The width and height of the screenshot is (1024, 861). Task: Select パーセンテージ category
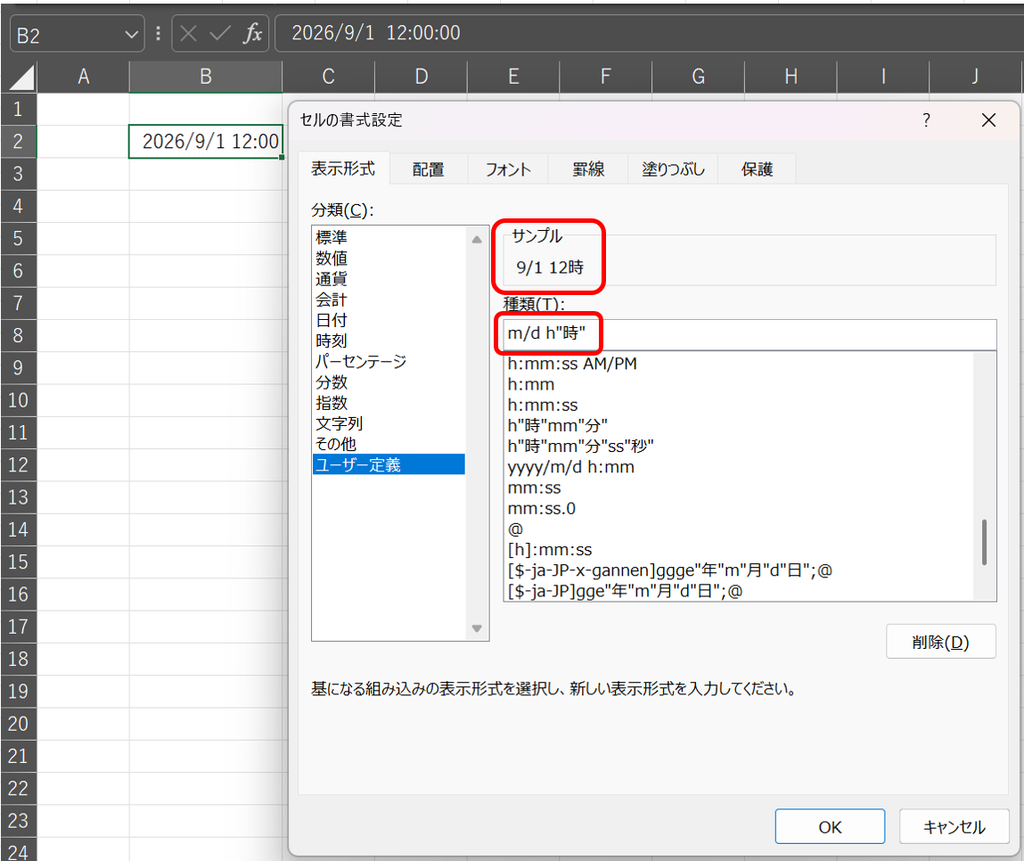[389, 361]
